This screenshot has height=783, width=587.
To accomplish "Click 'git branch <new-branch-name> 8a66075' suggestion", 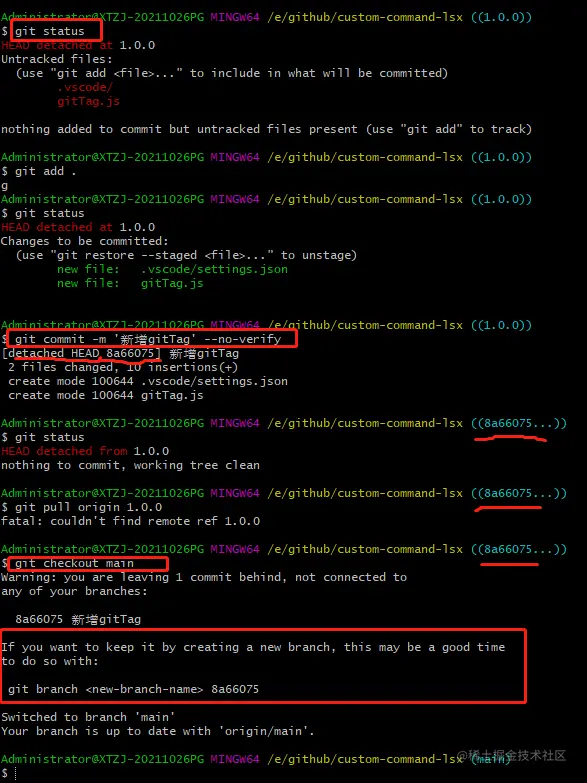I will (133, 689).
